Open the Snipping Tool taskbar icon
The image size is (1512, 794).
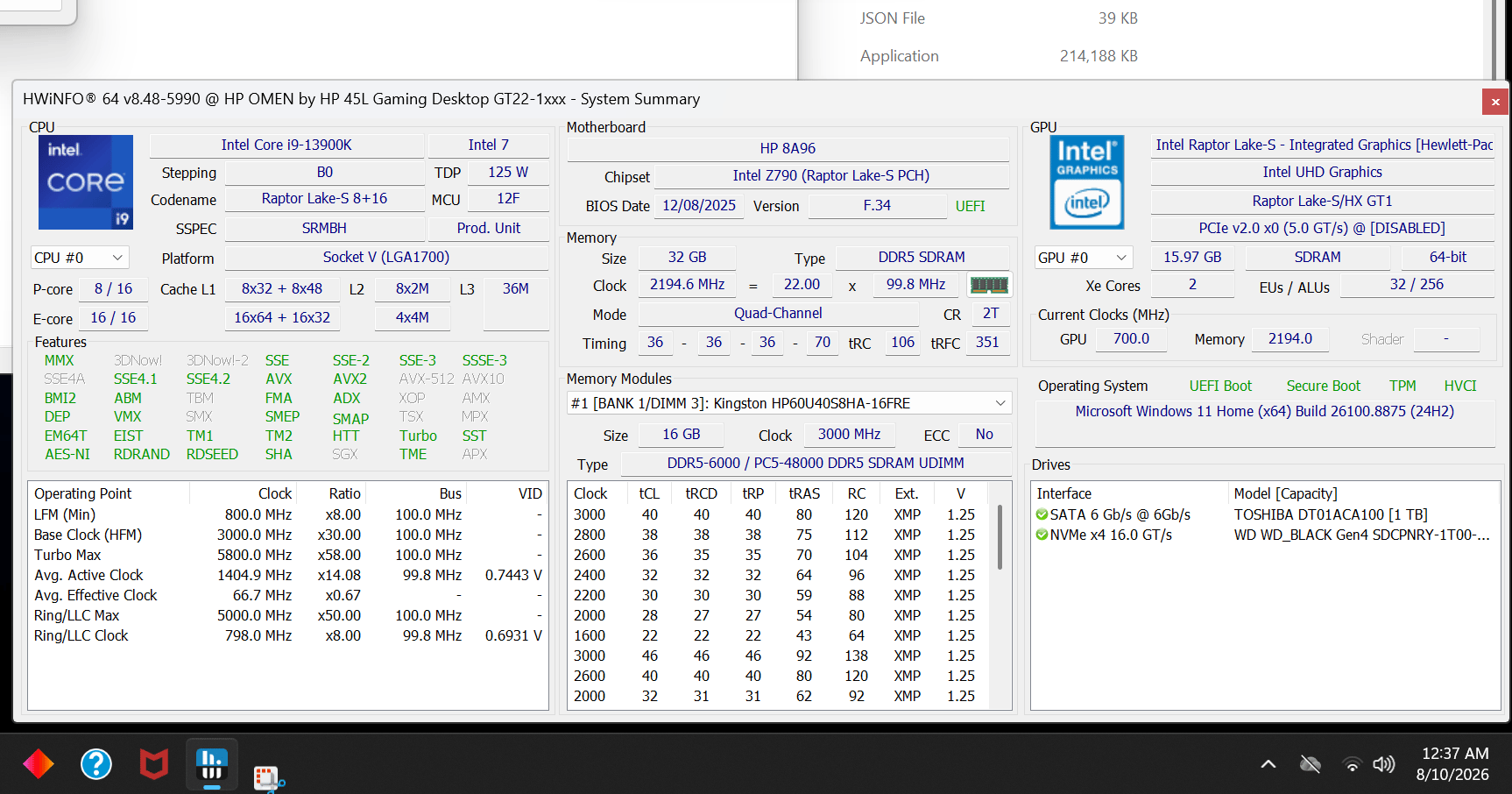268,777
